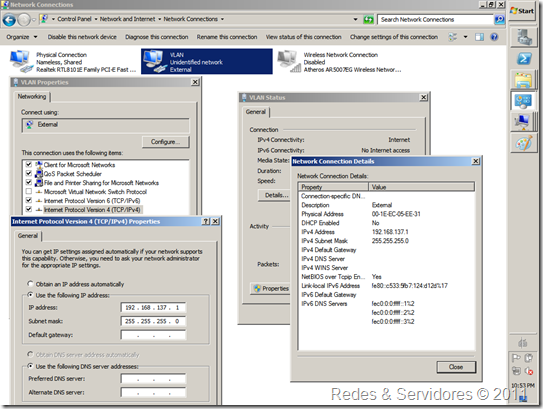
Task: Toggle File and Printer Sharing checkbox
Action: point(29,182)
